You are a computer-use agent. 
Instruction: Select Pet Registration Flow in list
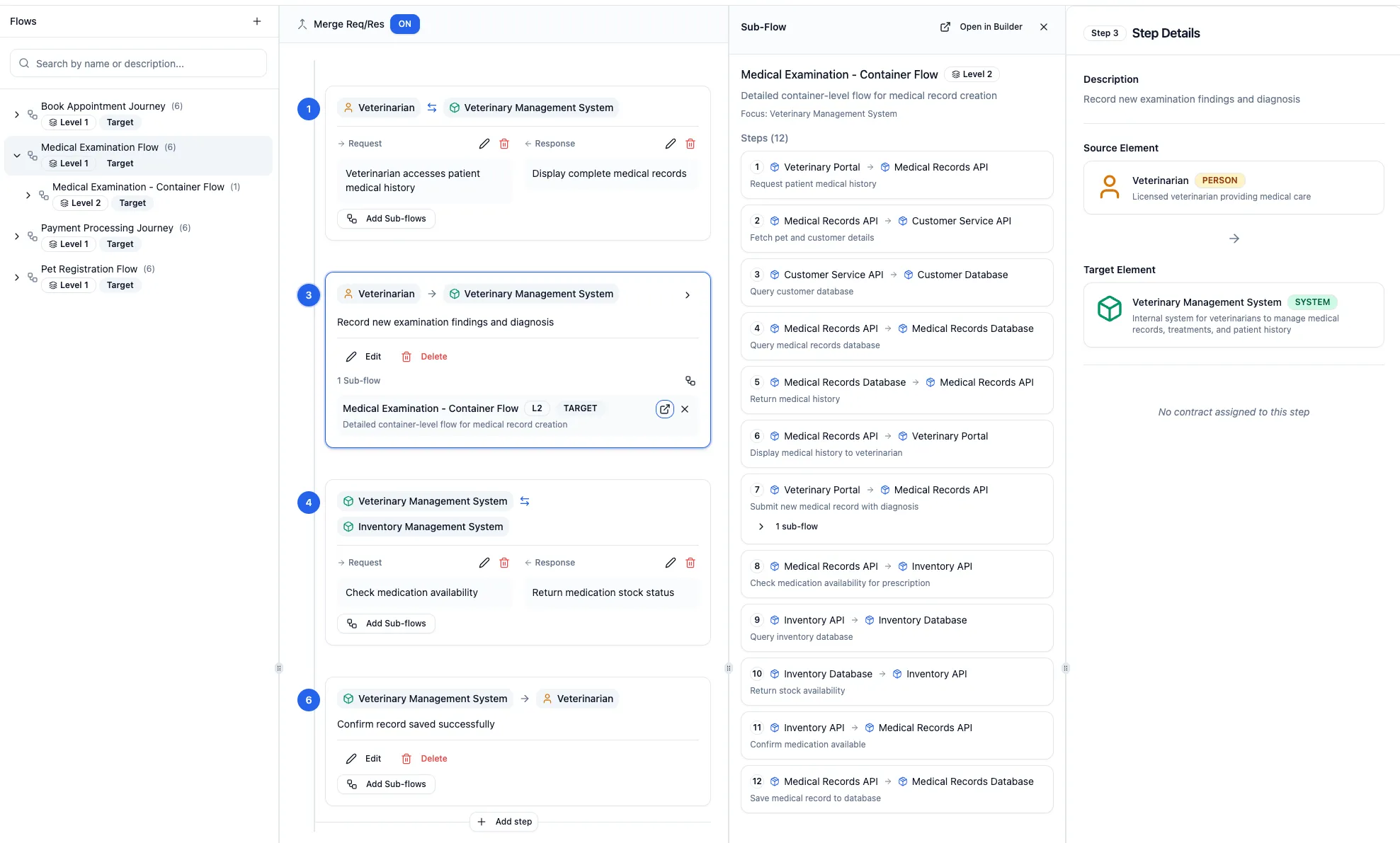click(x=89, y=269)
